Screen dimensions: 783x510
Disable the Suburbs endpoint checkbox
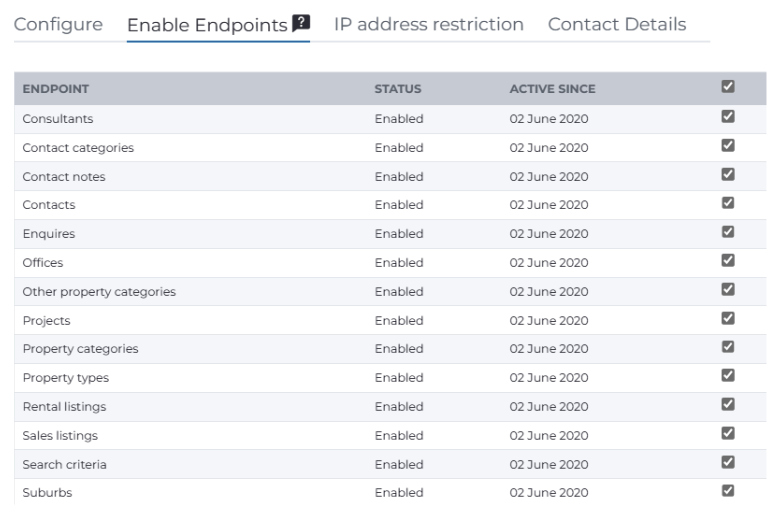coord(728,491)
